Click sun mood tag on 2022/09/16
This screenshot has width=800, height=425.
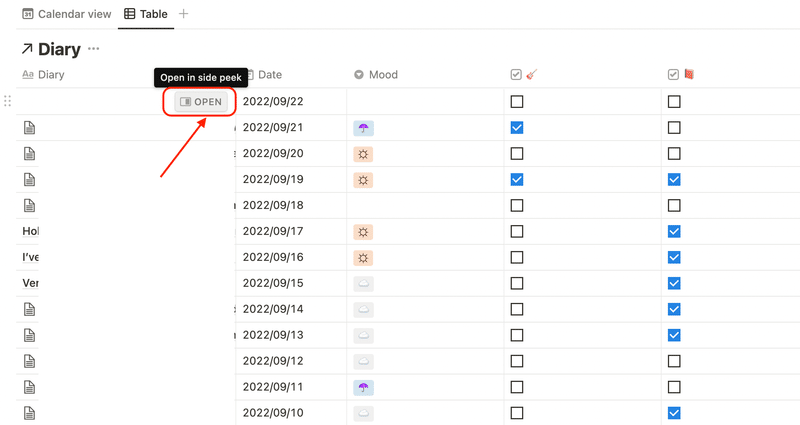tap(363, 258)
